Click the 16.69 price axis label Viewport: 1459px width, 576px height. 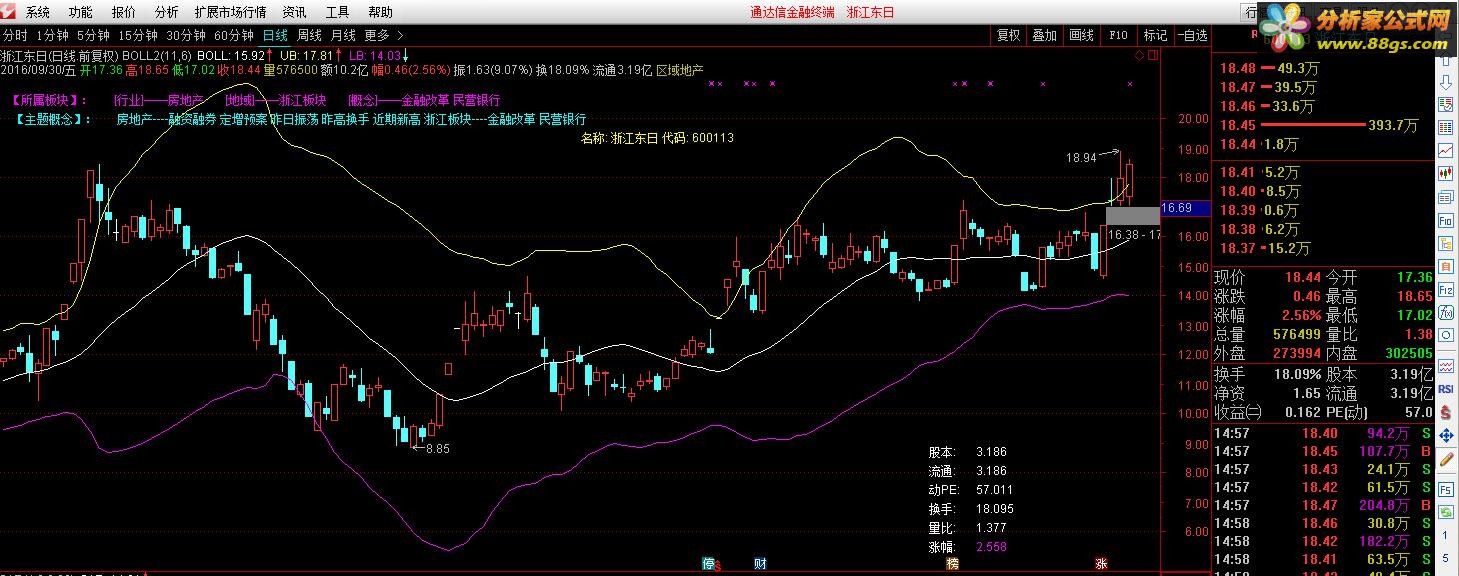(1186, 209)
